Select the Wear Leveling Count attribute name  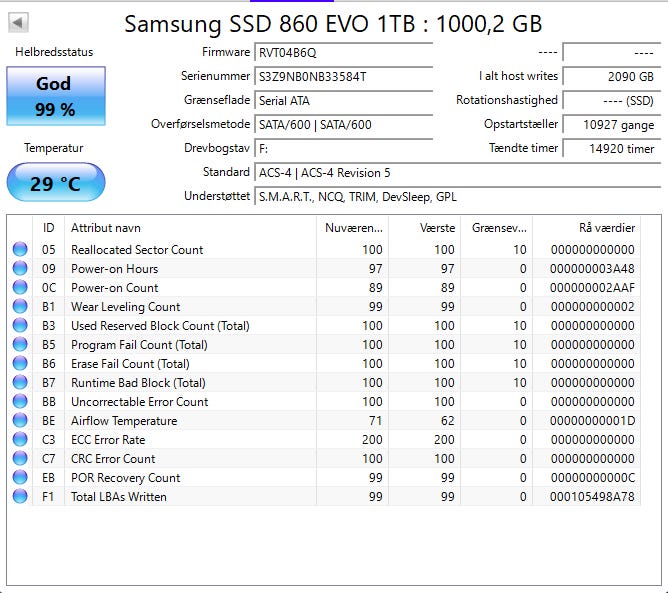click(x=125, y=307)
